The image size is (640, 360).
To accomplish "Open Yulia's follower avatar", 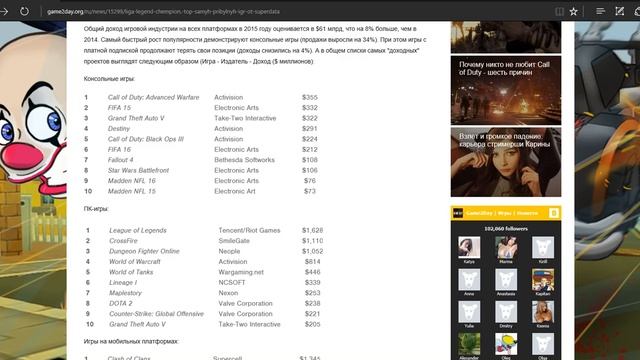I will (x=469, y=311).
